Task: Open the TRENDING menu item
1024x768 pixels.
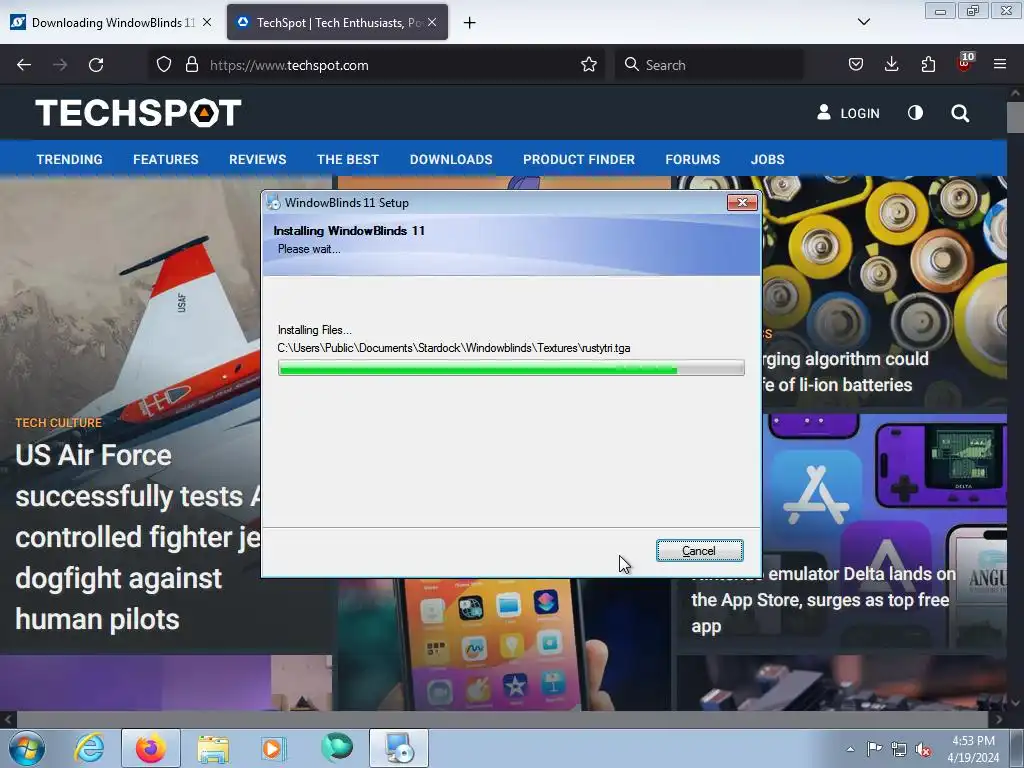Action: [x=69, y=159]
